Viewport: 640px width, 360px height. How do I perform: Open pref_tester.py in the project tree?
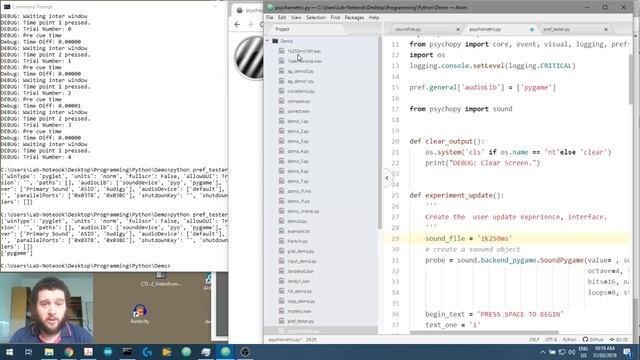coord(300,321)
